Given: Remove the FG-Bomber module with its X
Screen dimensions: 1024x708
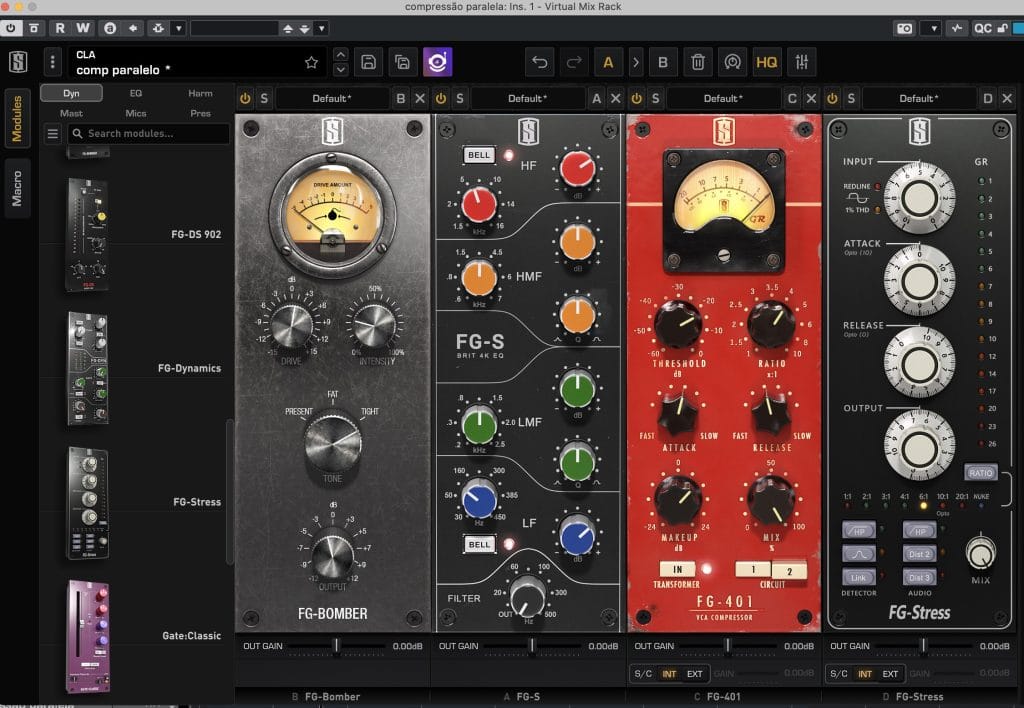Looking at the screenshot, I should pos(420,98).
